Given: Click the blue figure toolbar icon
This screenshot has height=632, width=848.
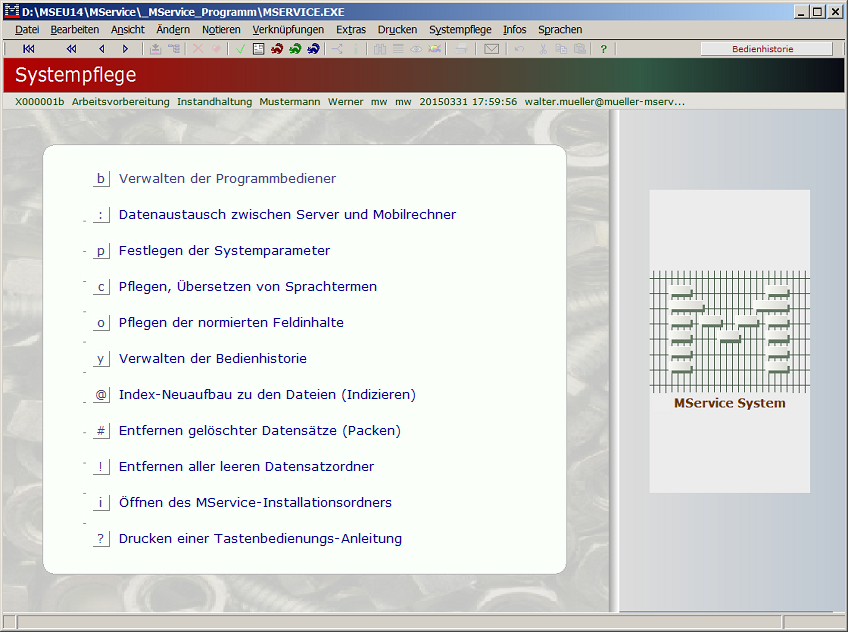Looking at the screenshot, I should coord(313,49).
